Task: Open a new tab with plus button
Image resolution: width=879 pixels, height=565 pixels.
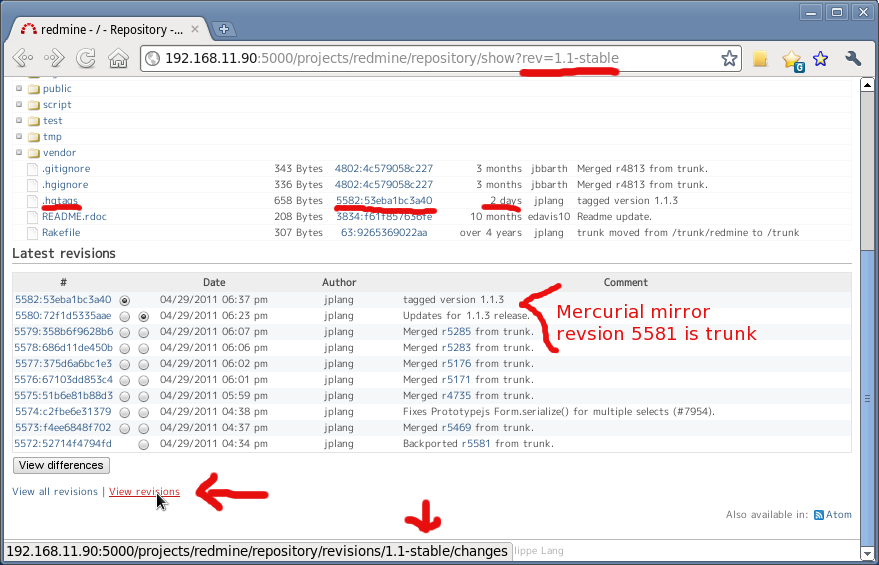Action: pyautogui.click(x=224, y=29)
